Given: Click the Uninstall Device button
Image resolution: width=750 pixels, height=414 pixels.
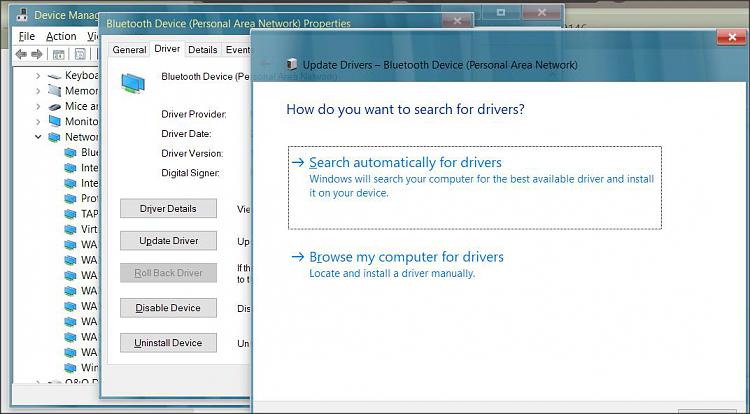Looking at the screenshot, I should [168, 343].
